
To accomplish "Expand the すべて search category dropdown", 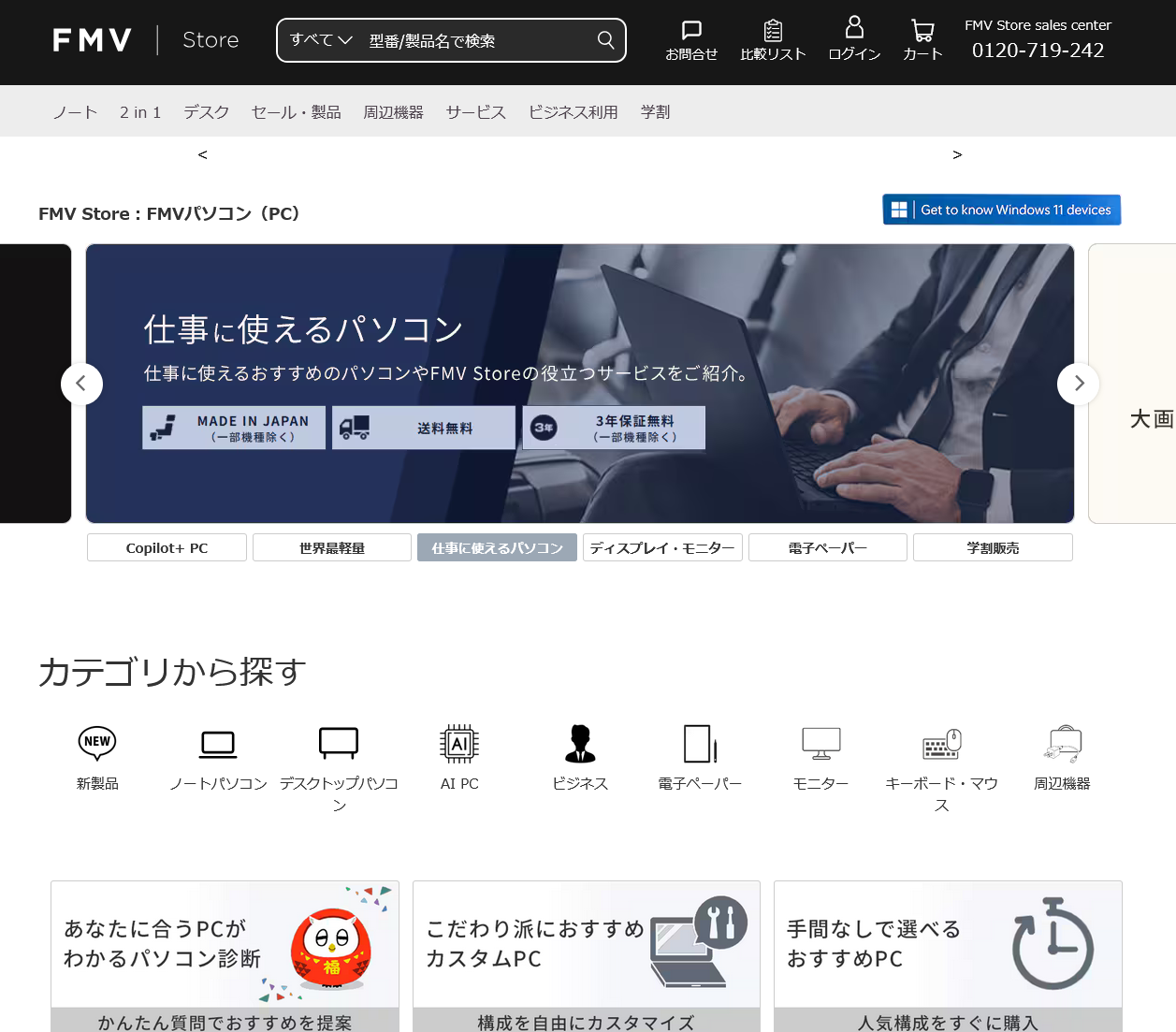I will [x=321, y=40].
